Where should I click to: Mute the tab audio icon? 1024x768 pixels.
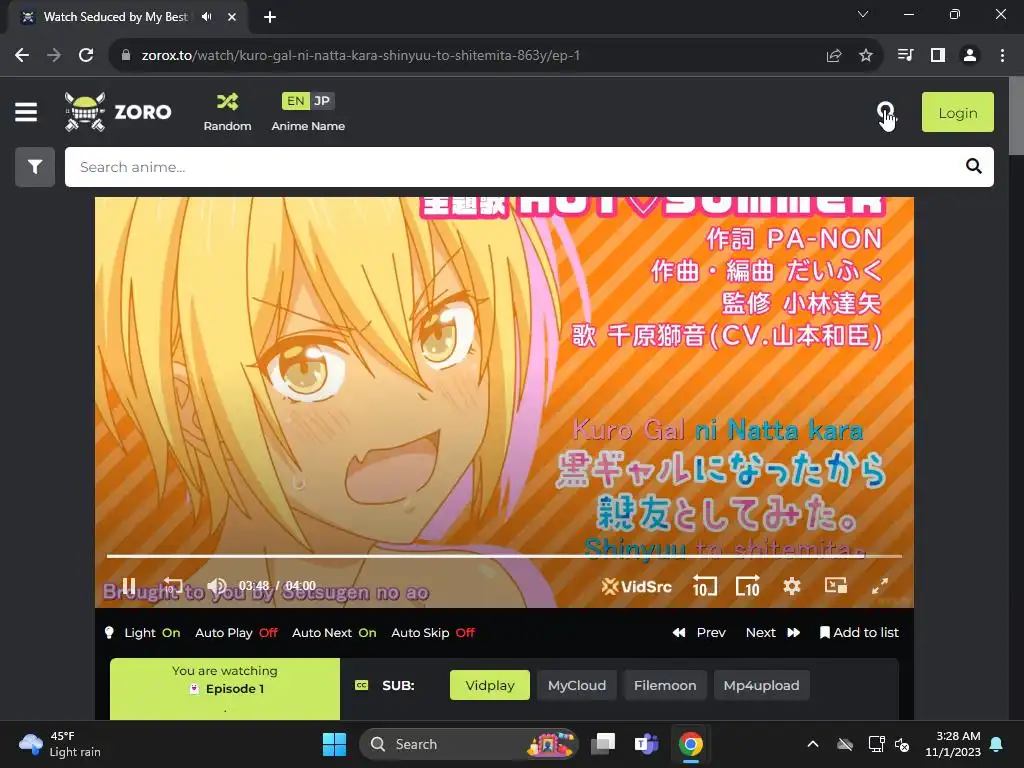(207, 17)
